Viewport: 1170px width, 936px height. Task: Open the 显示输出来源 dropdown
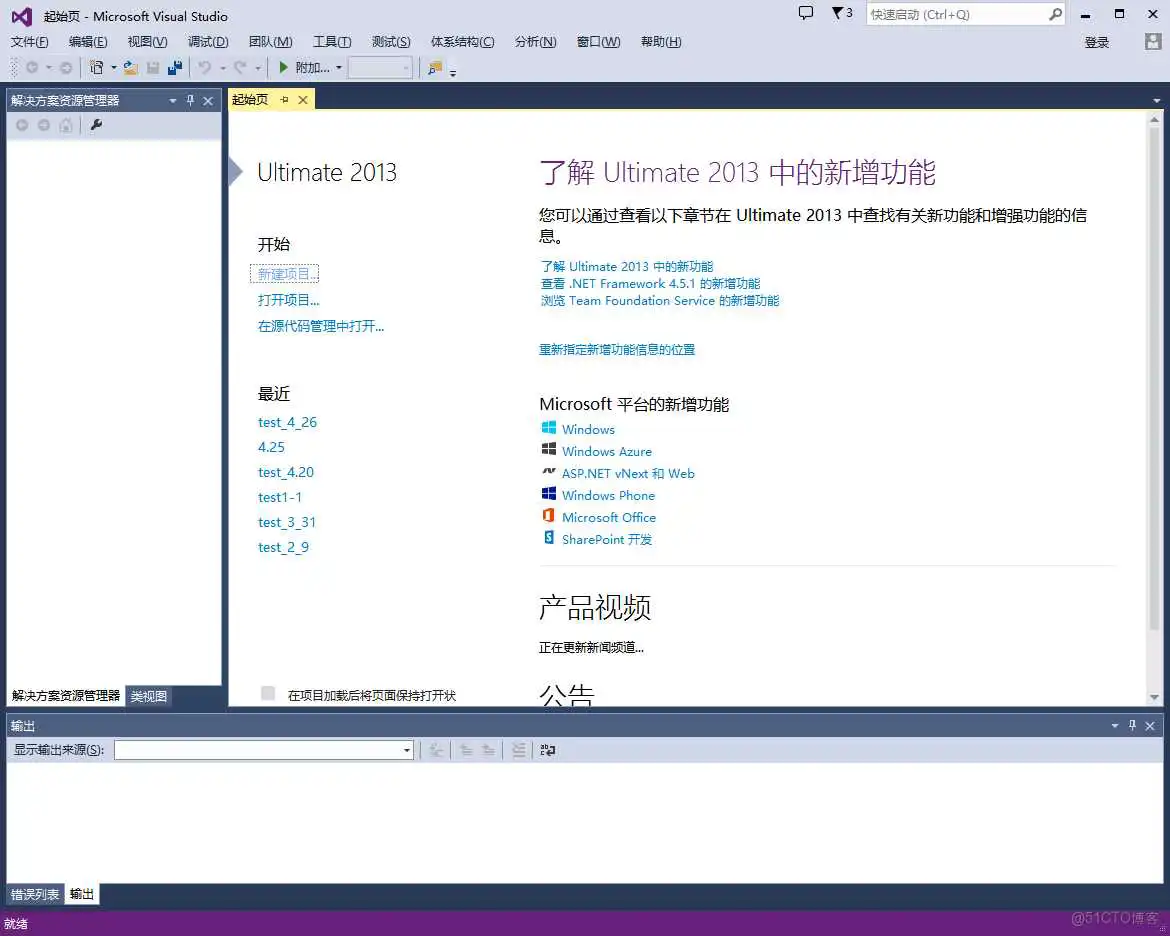[x=406, y=749]
